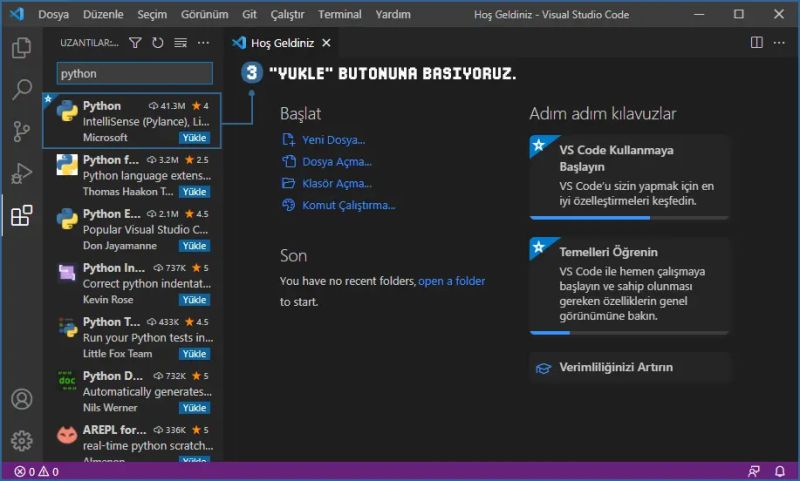Open editor more actions ellipsis
Screen dimensions: 800x481
pos(779,42)
